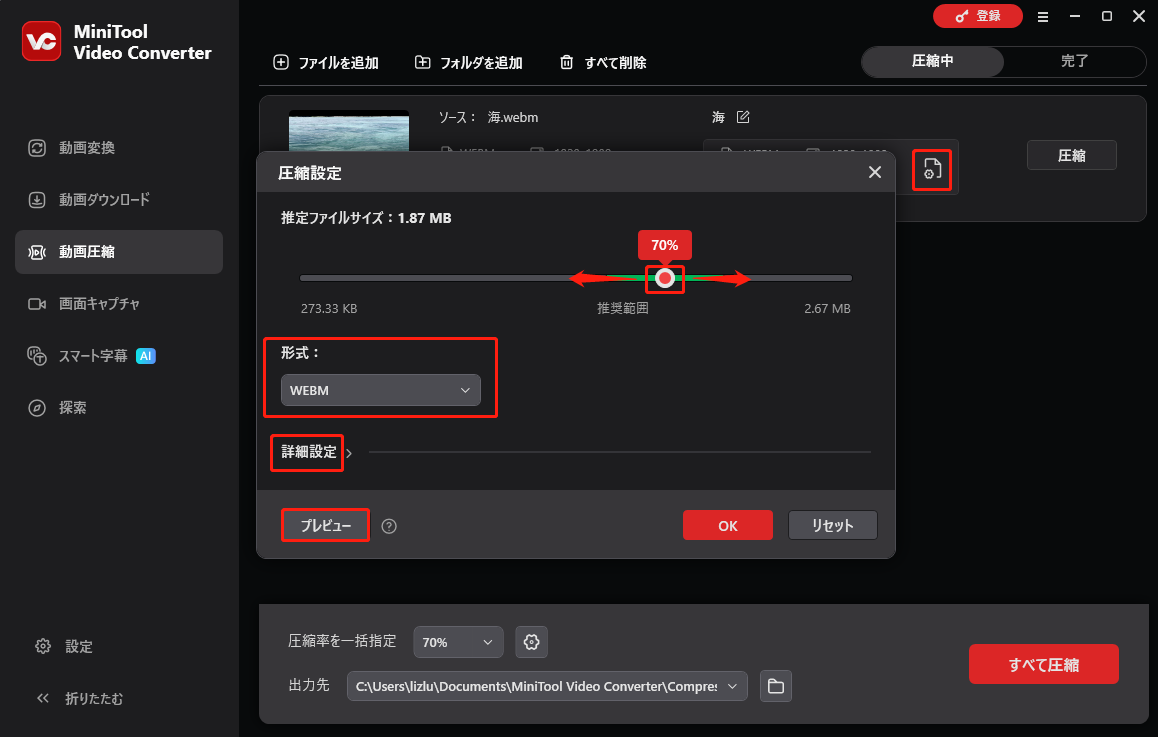Select the 圧縮中 tab
Screen dimensions: 1158x737
(x=931, y=61)
